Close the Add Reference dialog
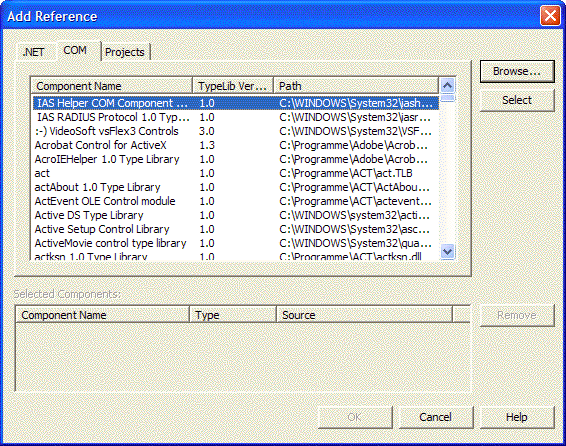The image size is (566, 446). click(x=550, y=16)
